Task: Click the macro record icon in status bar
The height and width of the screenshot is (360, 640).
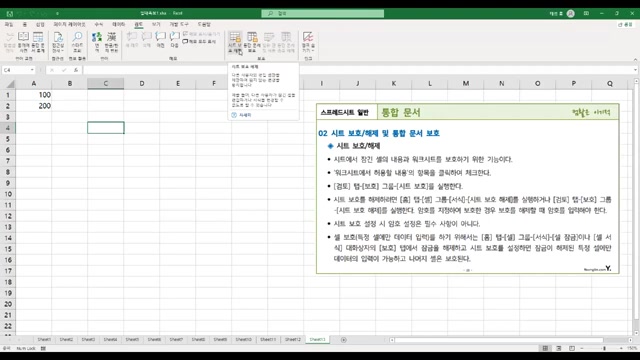Action: [43, 349]
